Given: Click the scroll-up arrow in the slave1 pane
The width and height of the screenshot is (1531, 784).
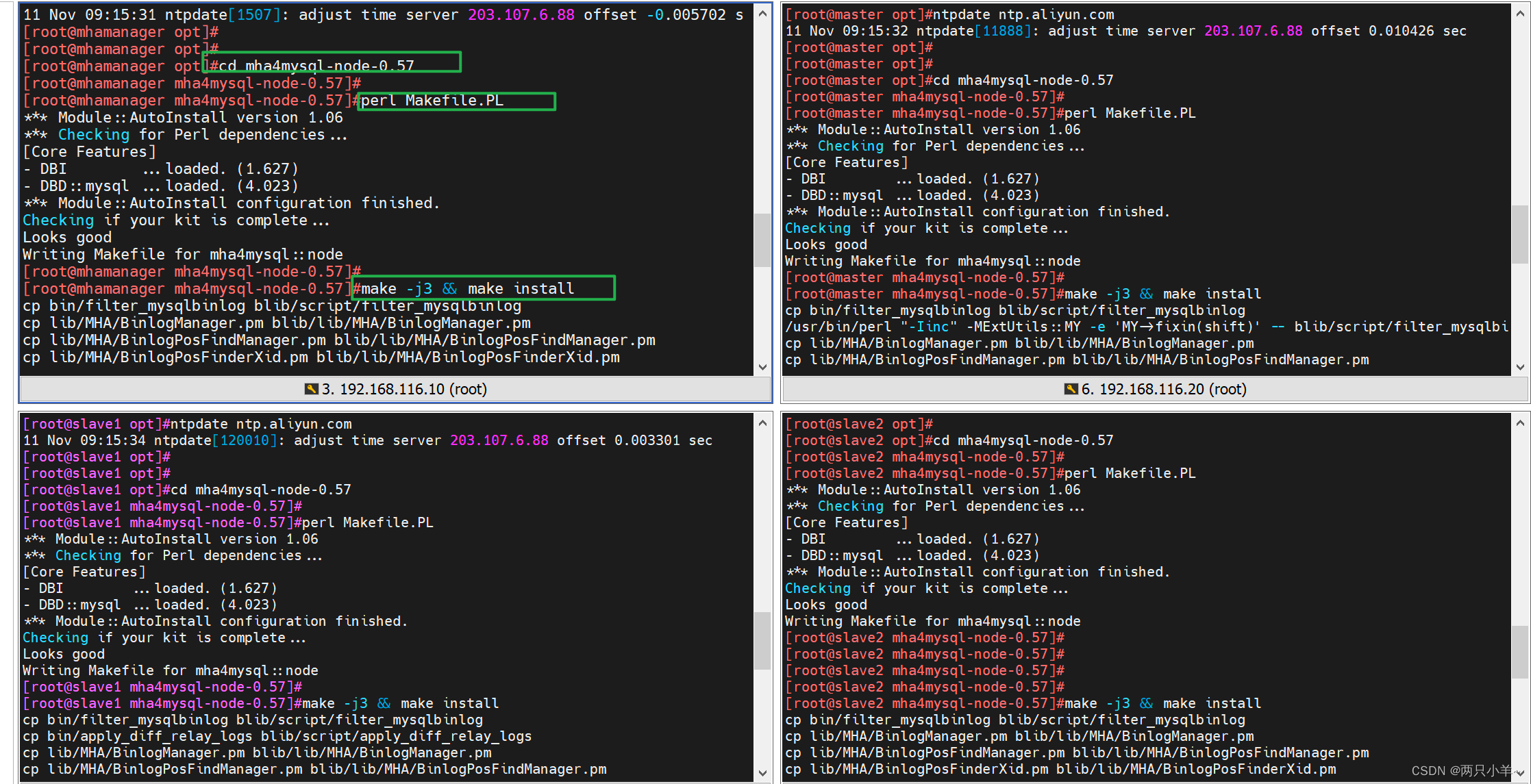Looking at the screenshot, I should pos(762,423).
